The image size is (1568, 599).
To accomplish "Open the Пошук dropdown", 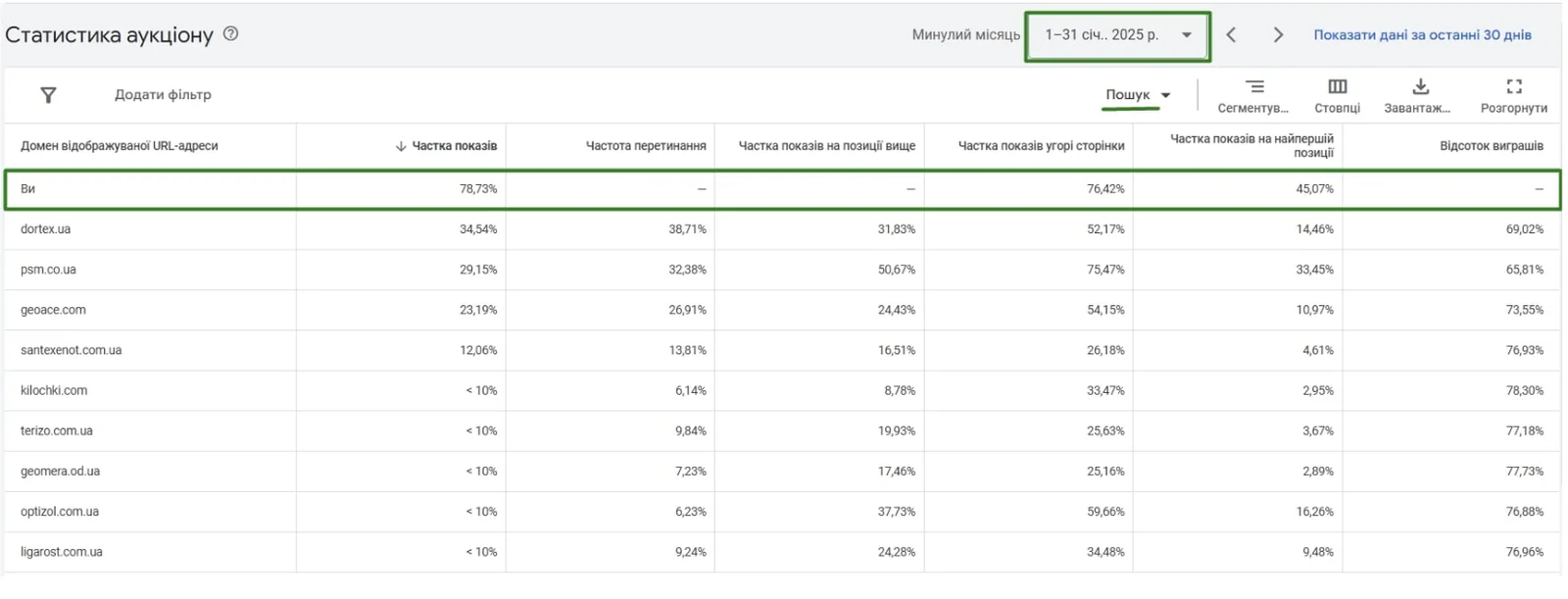I will pyautogui.click(x=1138, y=95).
